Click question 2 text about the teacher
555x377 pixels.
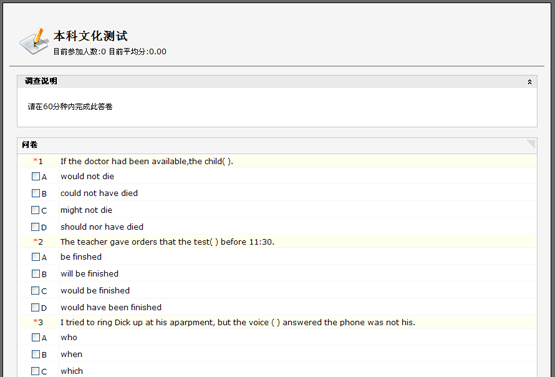(x=167, y=242)
